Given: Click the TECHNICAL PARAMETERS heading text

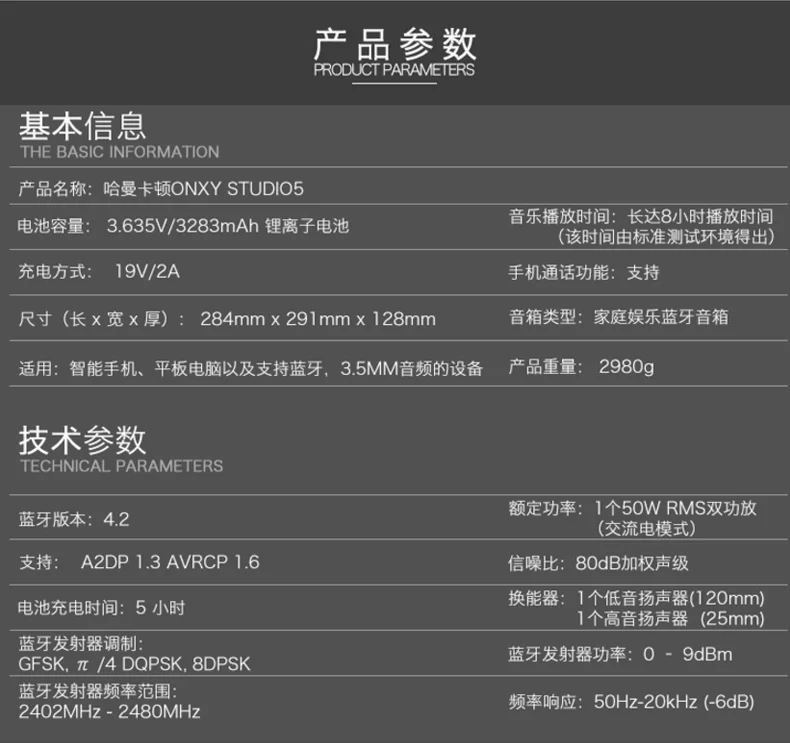Looking at the screenshot, I should (x=121, y=466).
